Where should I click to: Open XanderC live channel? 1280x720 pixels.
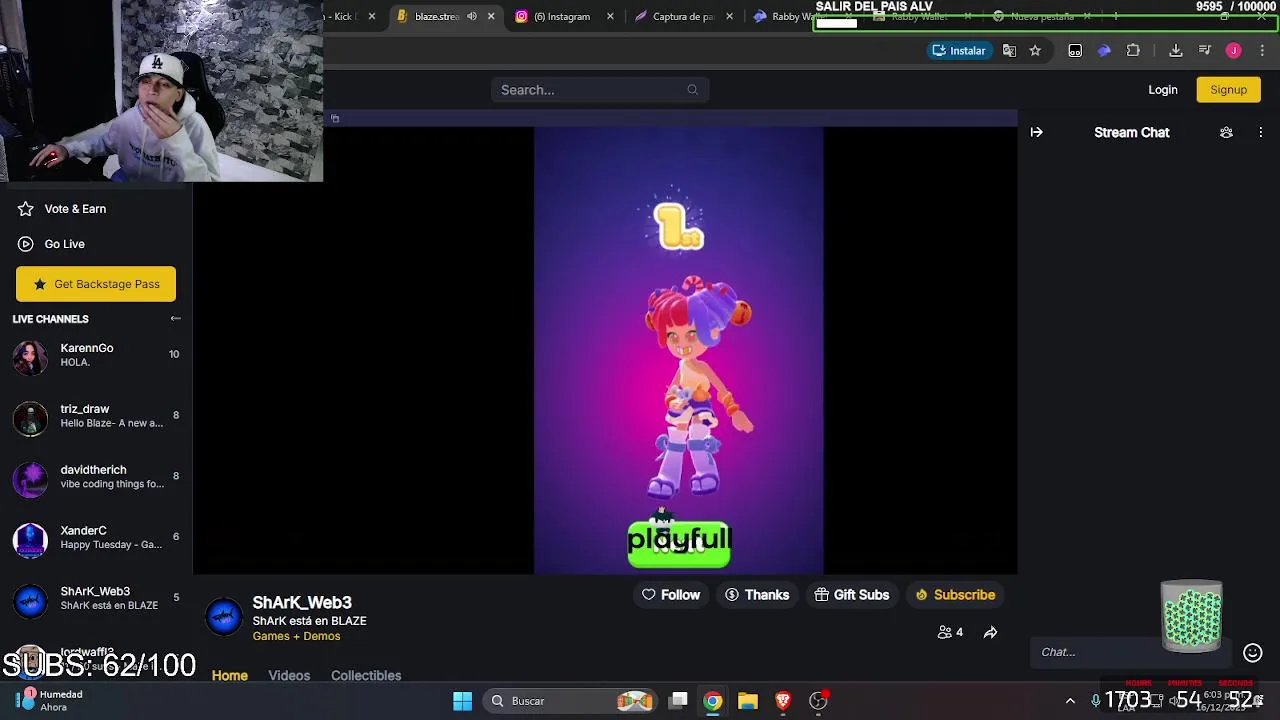(x=96, y=538)
